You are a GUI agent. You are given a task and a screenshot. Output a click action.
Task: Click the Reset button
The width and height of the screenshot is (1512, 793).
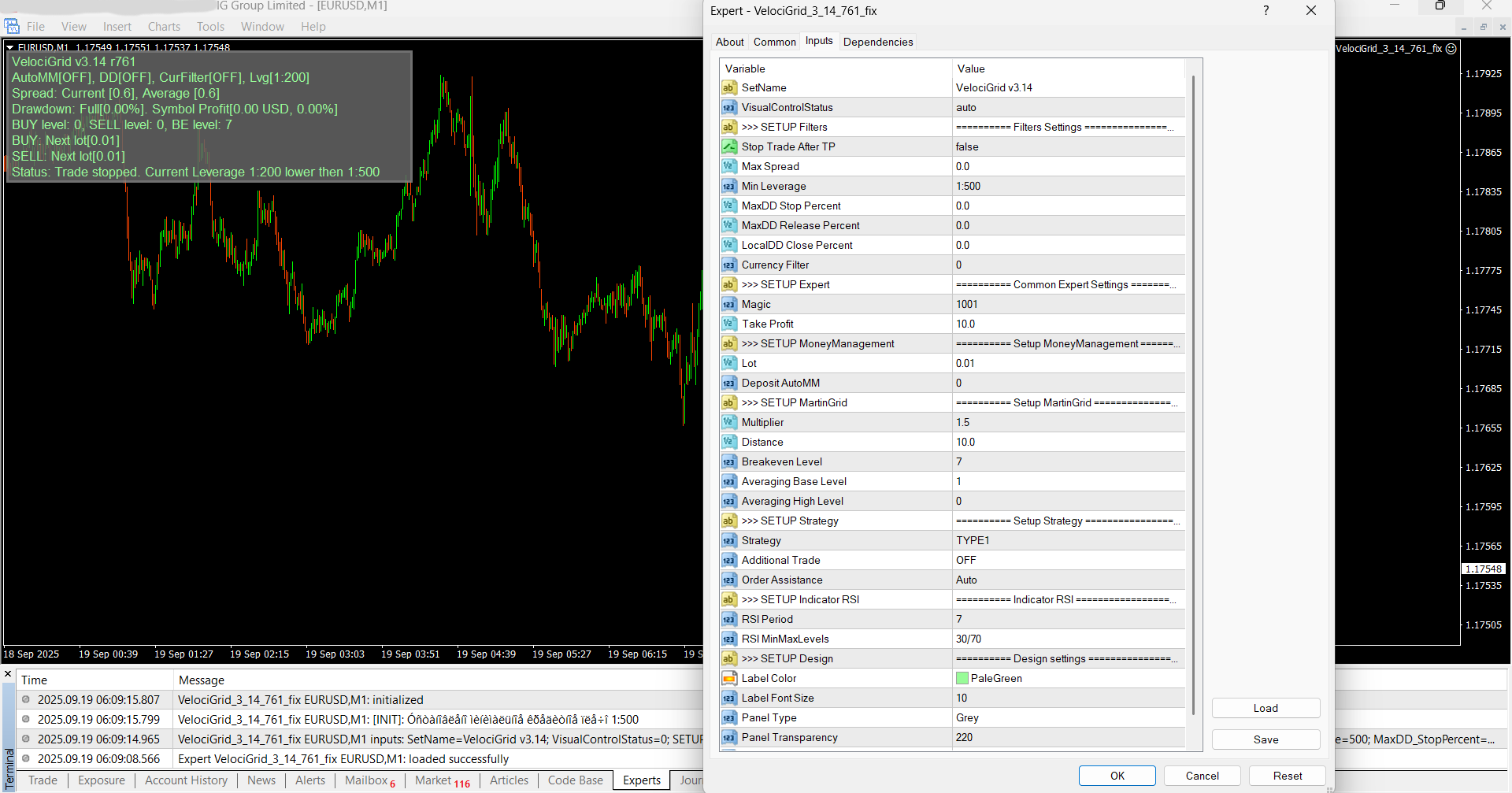1287,776
